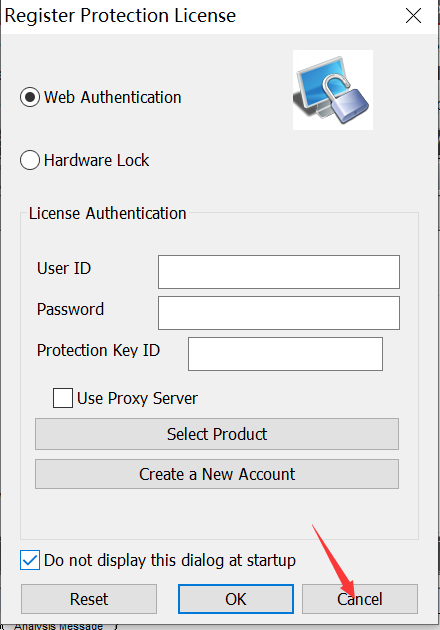This screenshot has height=630, width=440.
Task: Click the Protection Key ID field
Action: (285, 354)
